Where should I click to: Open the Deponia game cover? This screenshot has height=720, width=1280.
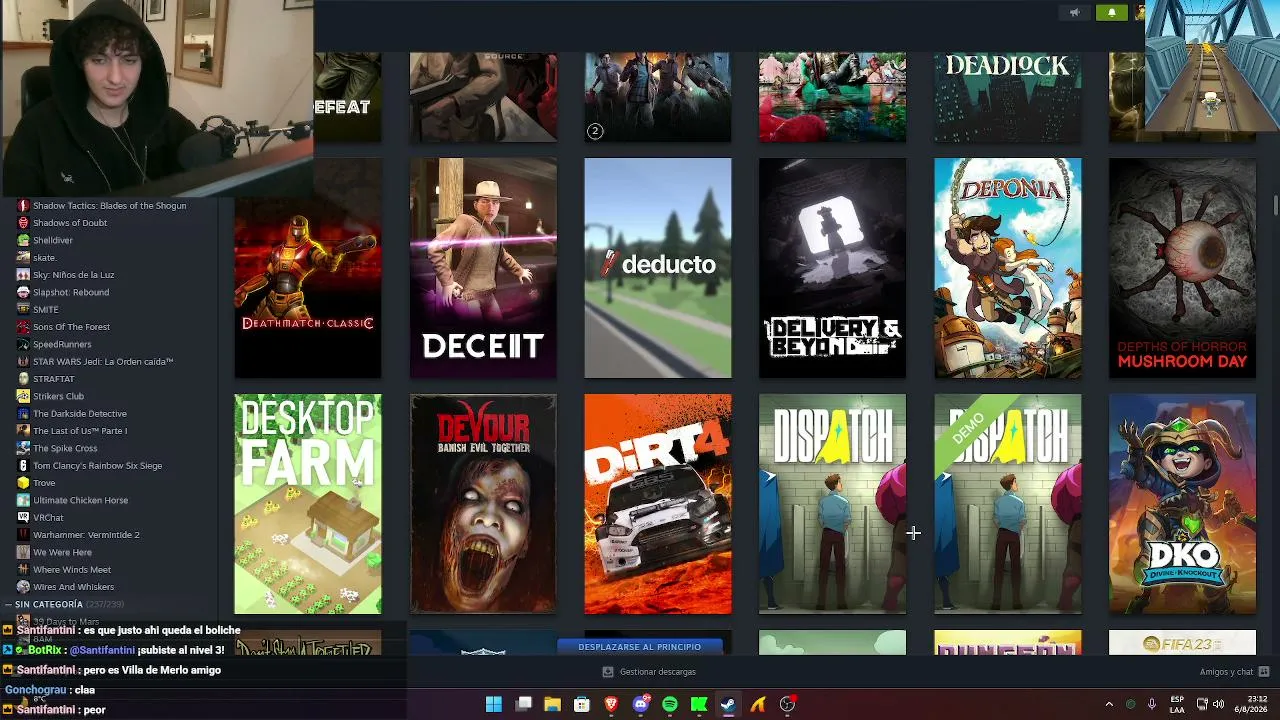click(1008, 268)
